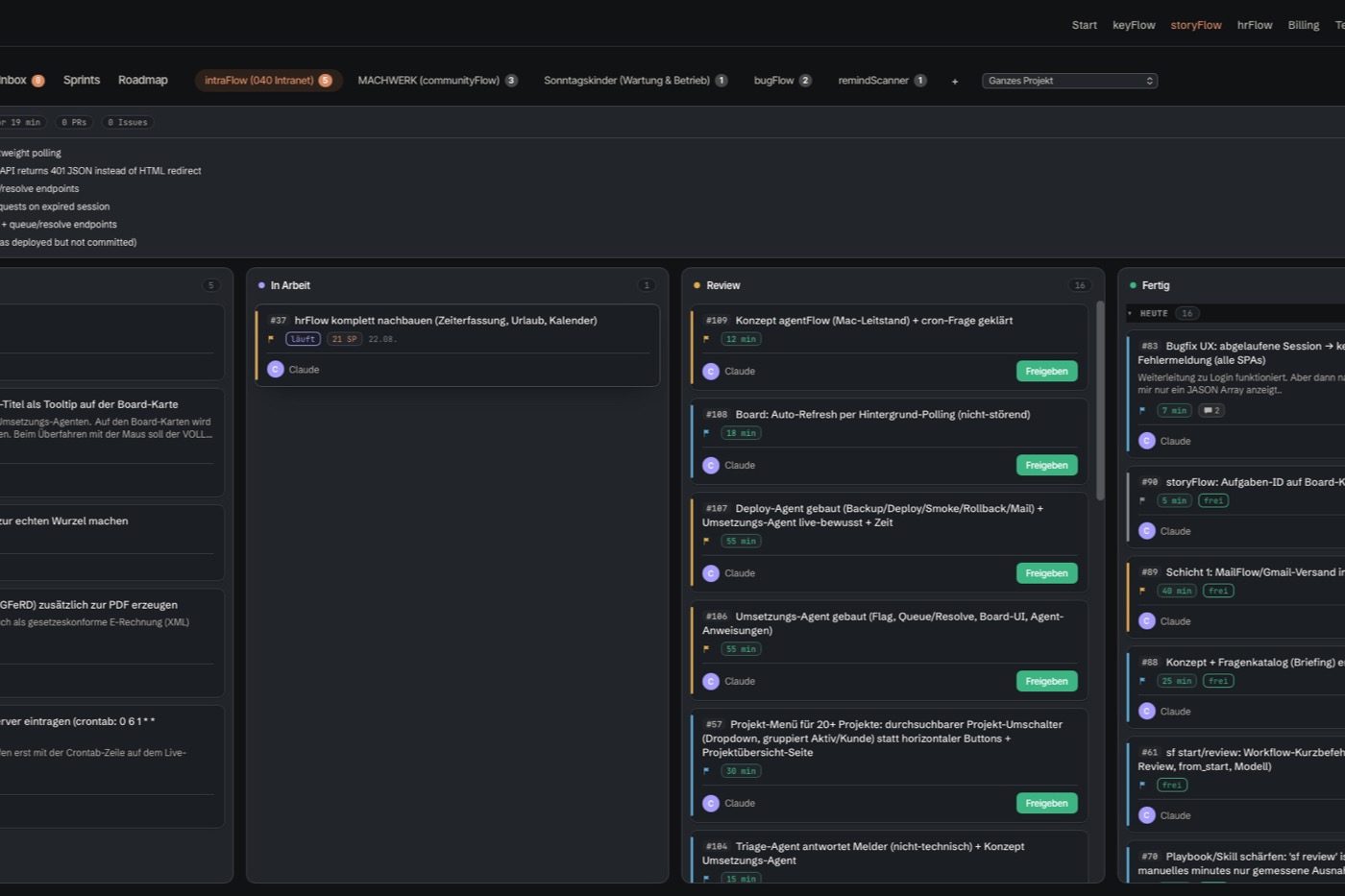Click Freigeben on card #57
Screen dimensions: 1345x896
[1046, 803]
